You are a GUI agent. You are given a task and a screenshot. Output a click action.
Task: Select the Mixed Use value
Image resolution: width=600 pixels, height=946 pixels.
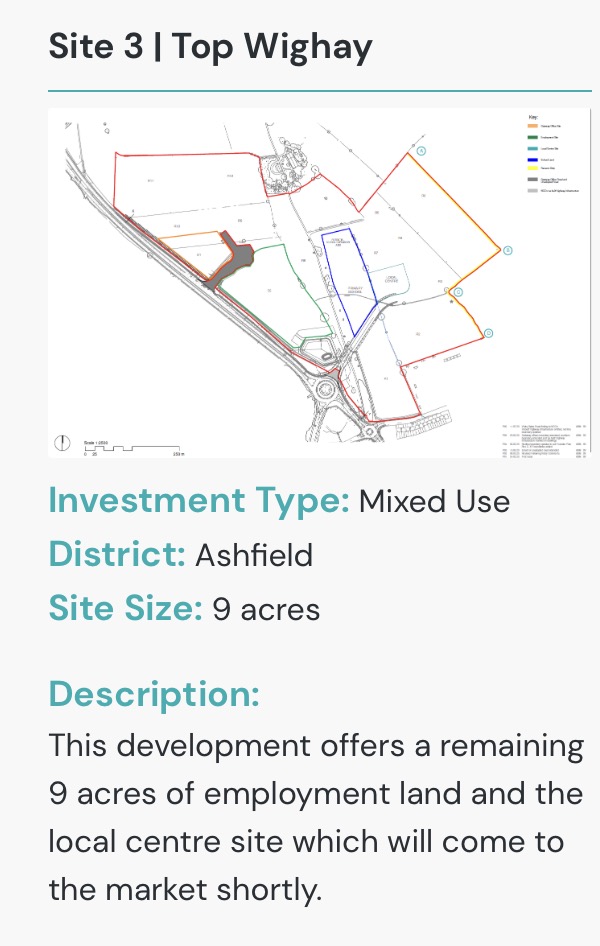coord(434,502)
